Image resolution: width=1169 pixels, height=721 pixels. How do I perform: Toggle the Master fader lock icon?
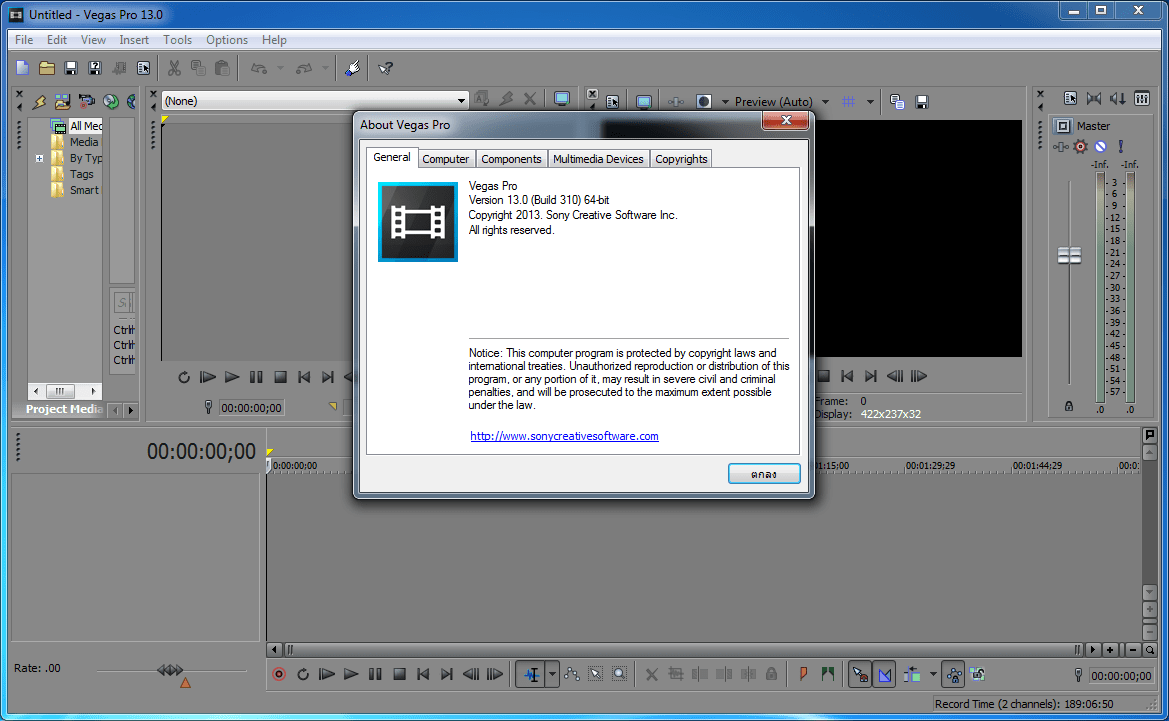point(1069,406)
